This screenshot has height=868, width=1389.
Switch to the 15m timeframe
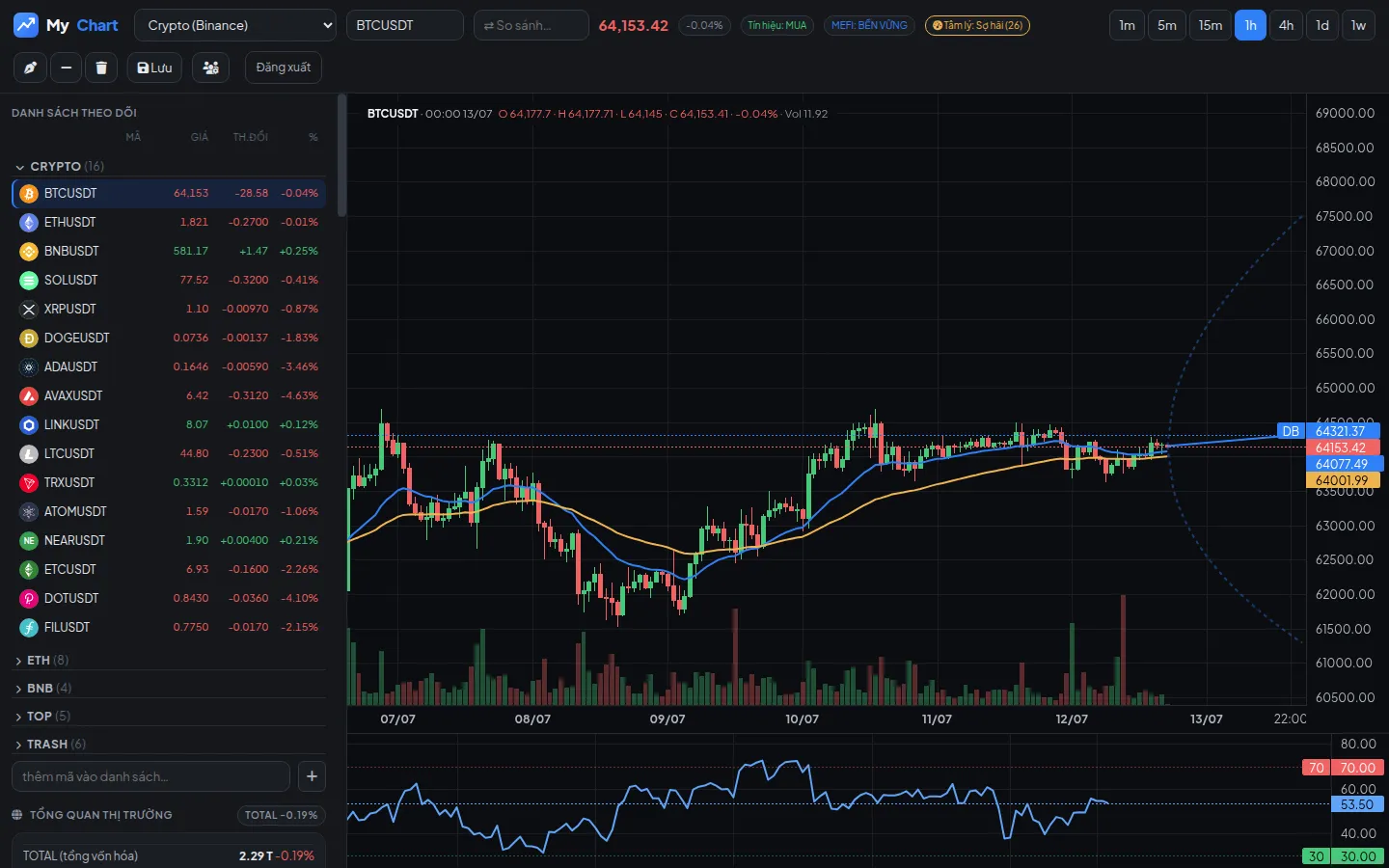pos(1211,25)
